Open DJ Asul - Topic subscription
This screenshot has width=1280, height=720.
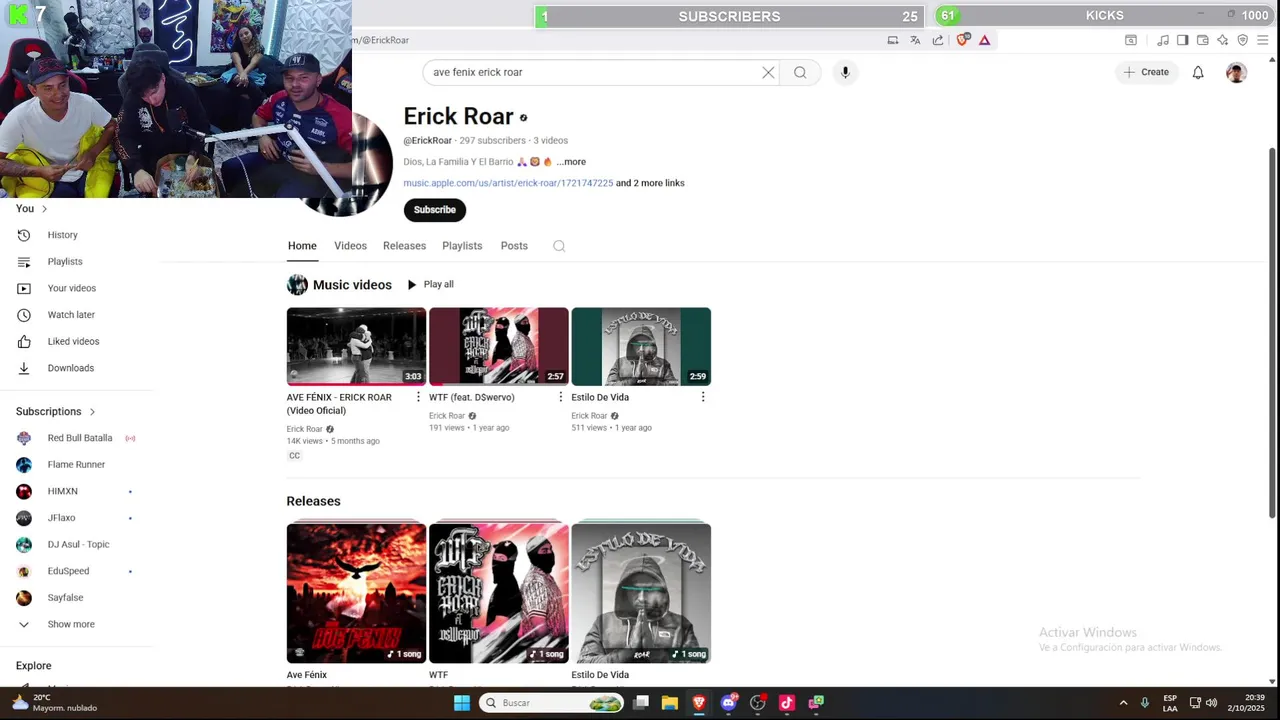[78, 545]
